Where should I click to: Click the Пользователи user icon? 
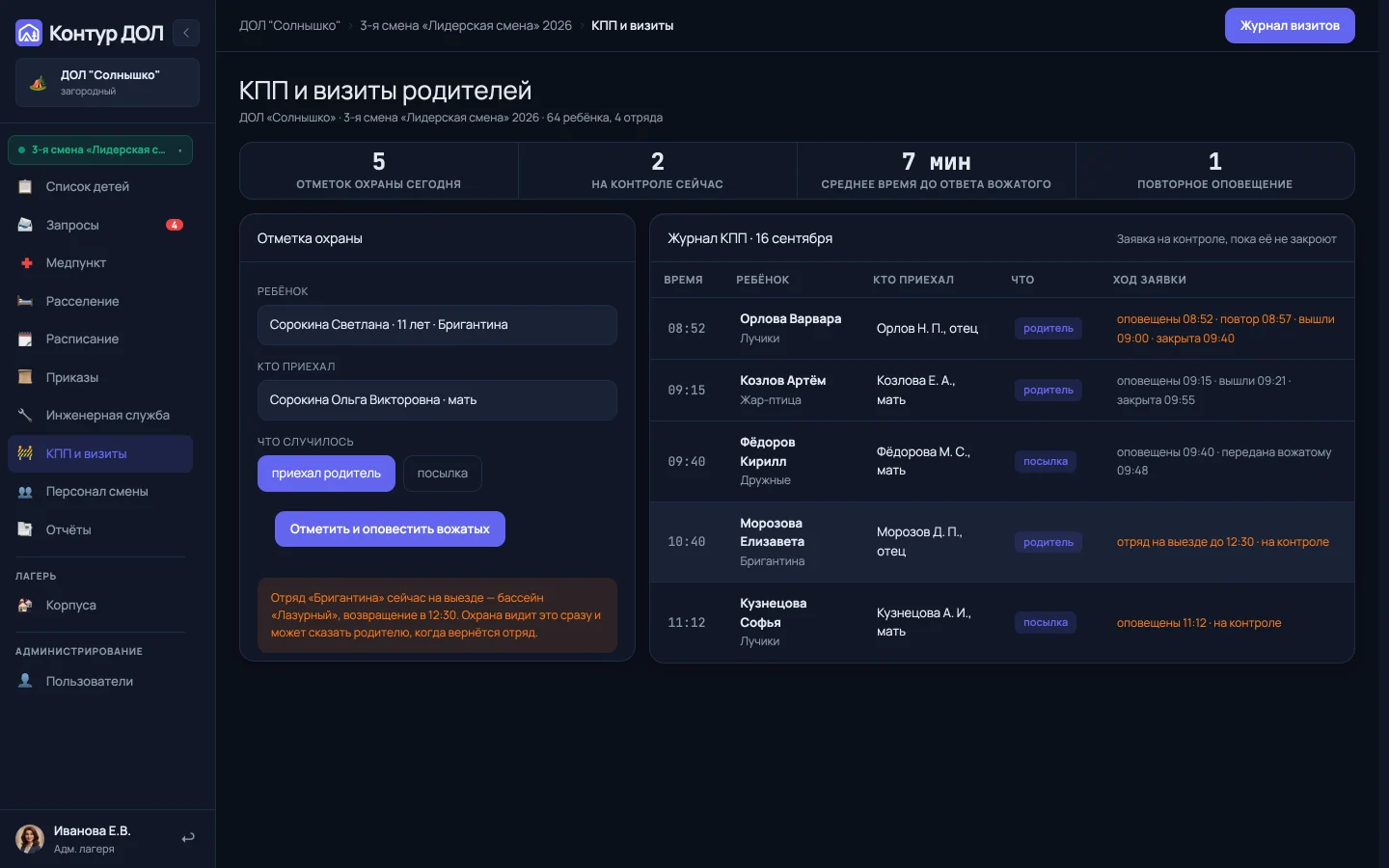(25, 681)
